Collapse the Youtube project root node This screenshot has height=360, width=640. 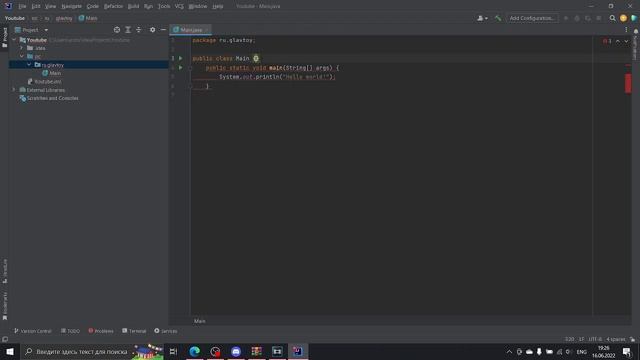pyautogui.click(x=14, y=40)
